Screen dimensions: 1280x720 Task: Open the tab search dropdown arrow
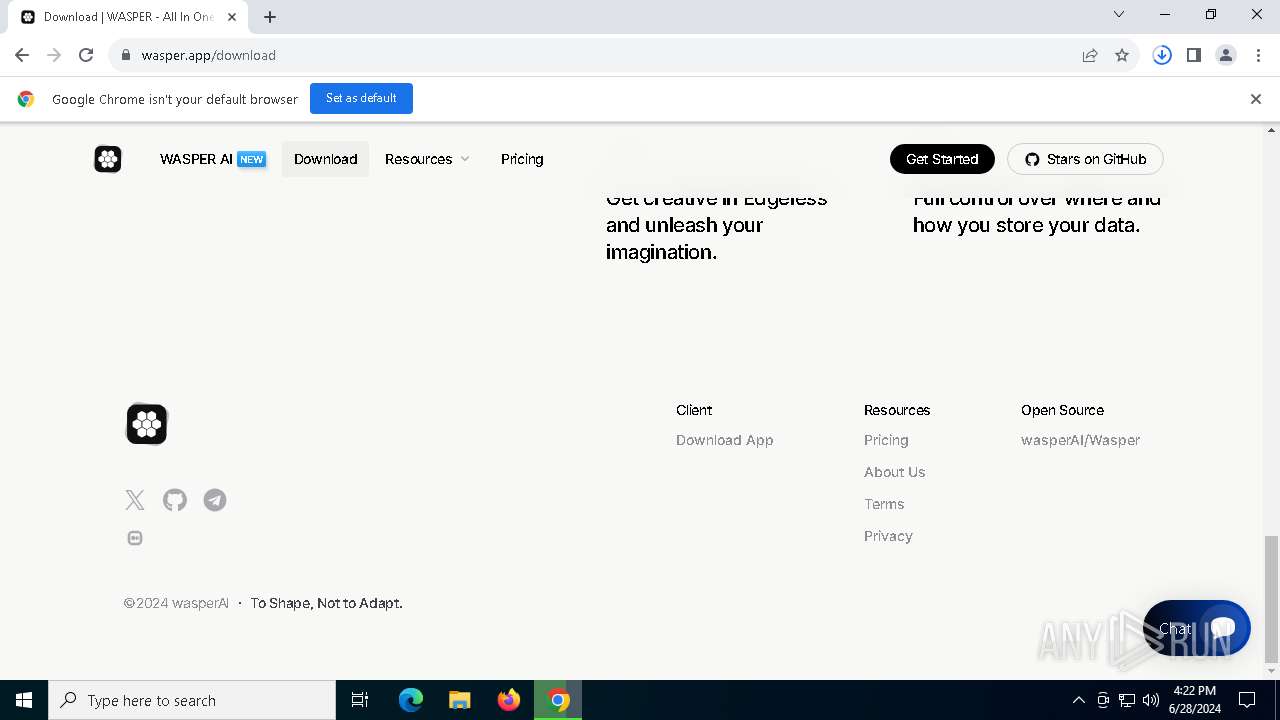[x=1119, y=14]
